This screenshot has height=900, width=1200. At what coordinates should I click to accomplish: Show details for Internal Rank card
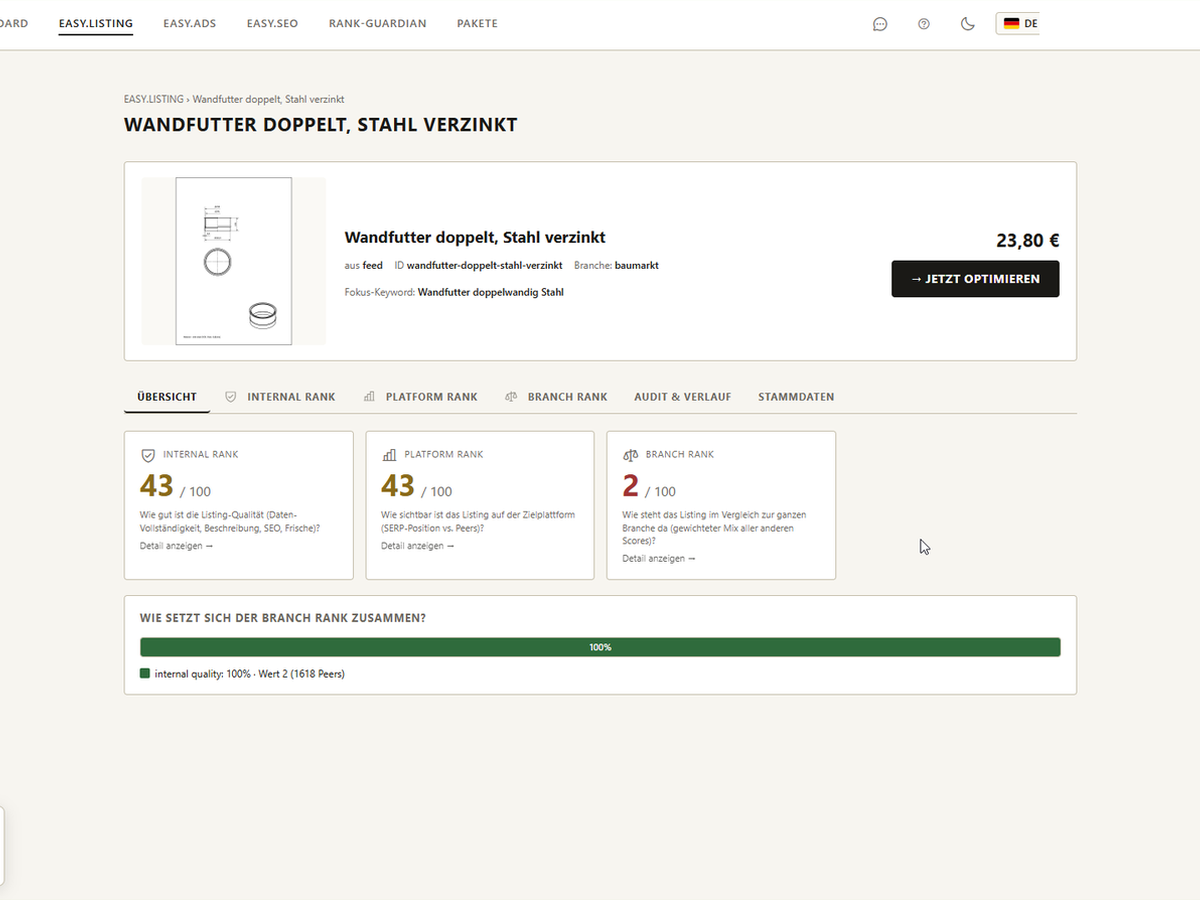[176, 546]
